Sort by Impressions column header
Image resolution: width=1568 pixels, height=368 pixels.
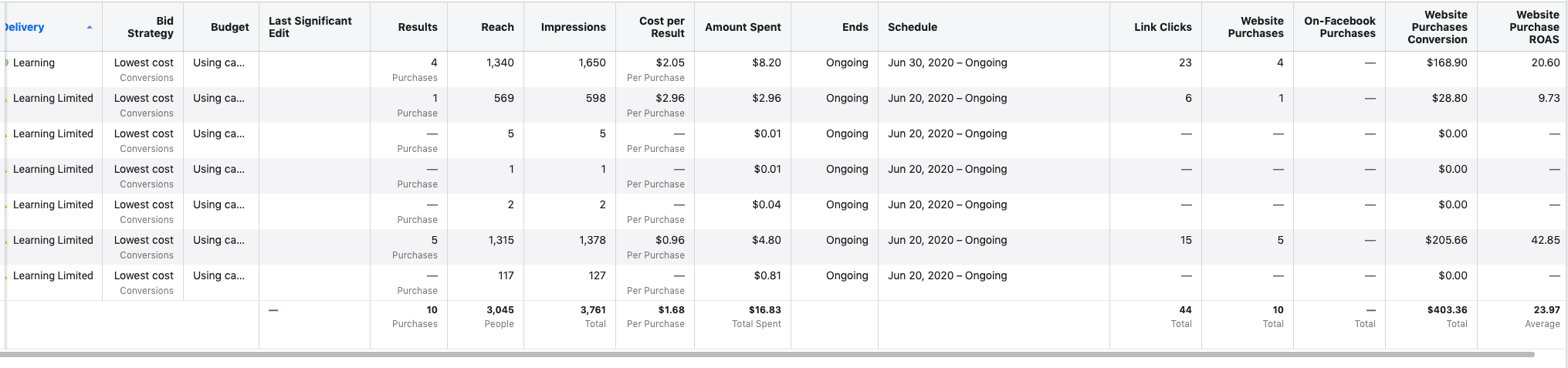coord(573,27)
